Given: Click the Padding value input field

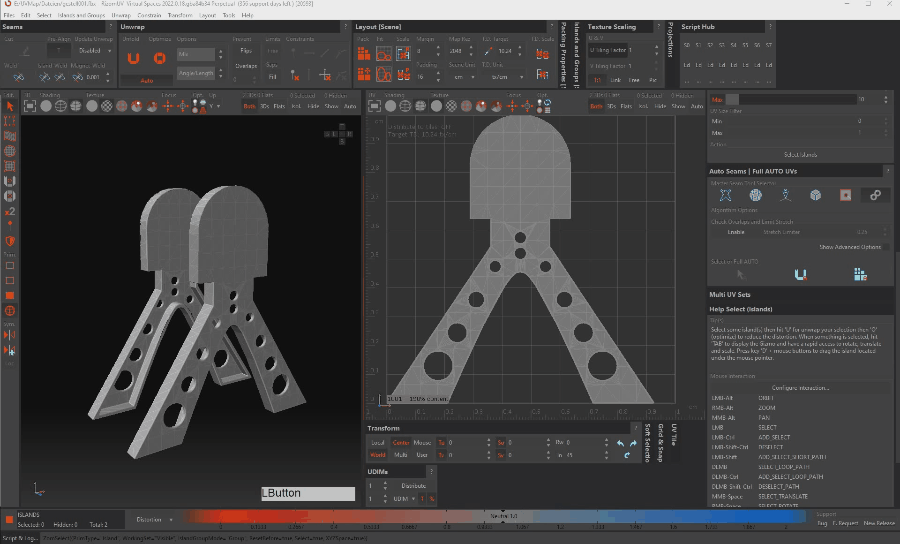Looking at the screenshot, I should [x=424, y=76].
